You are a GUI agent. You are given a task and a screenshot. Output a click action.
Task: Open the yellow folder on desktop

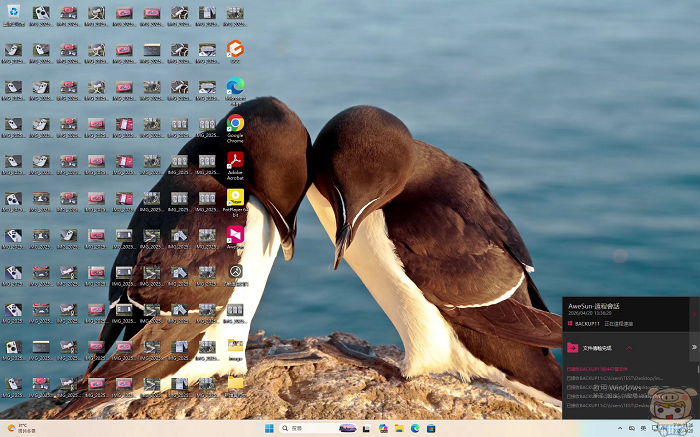point(235,383)
